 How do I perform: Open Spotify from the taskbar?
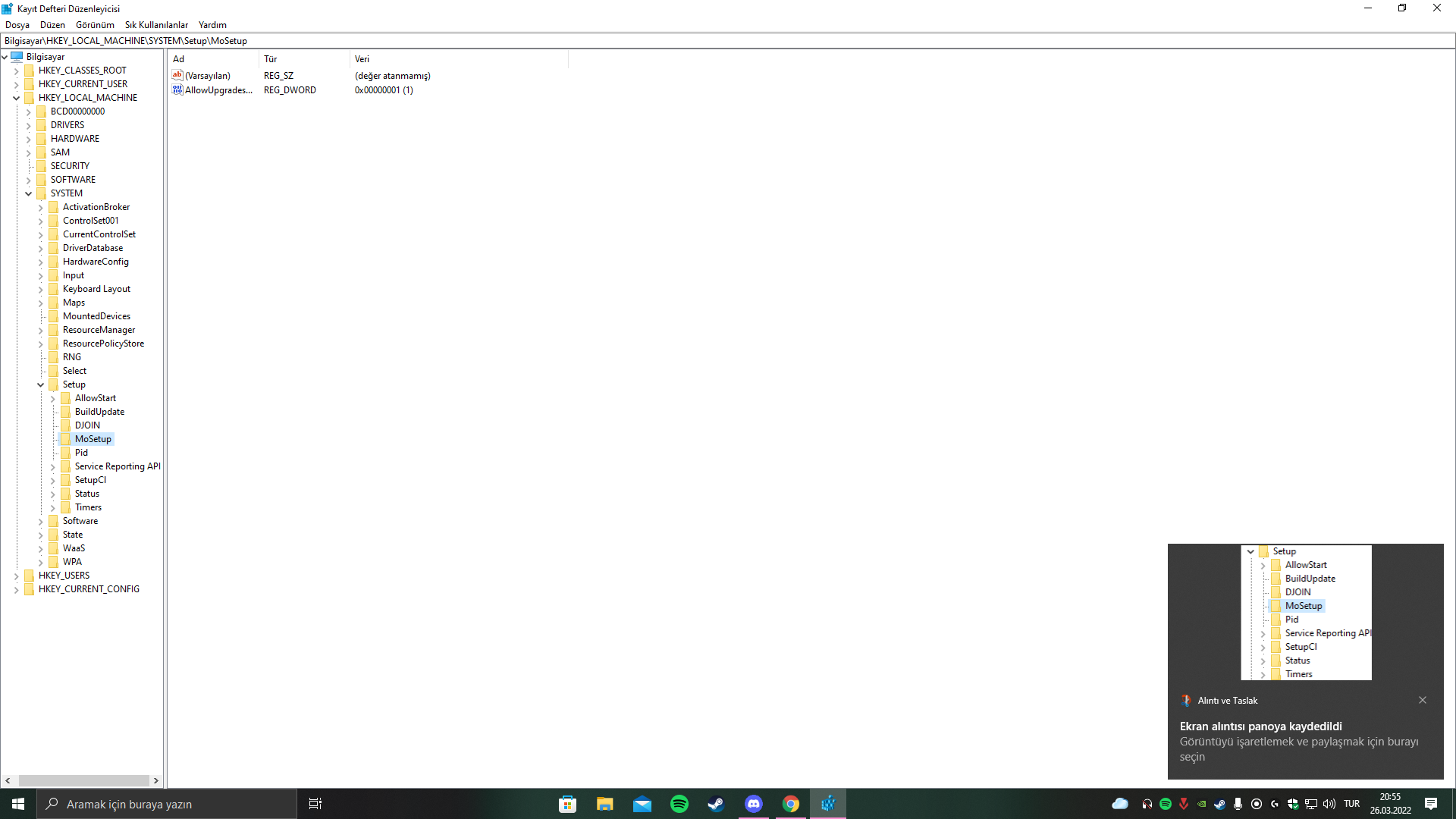pyautogui.click(x=679, y=804)
